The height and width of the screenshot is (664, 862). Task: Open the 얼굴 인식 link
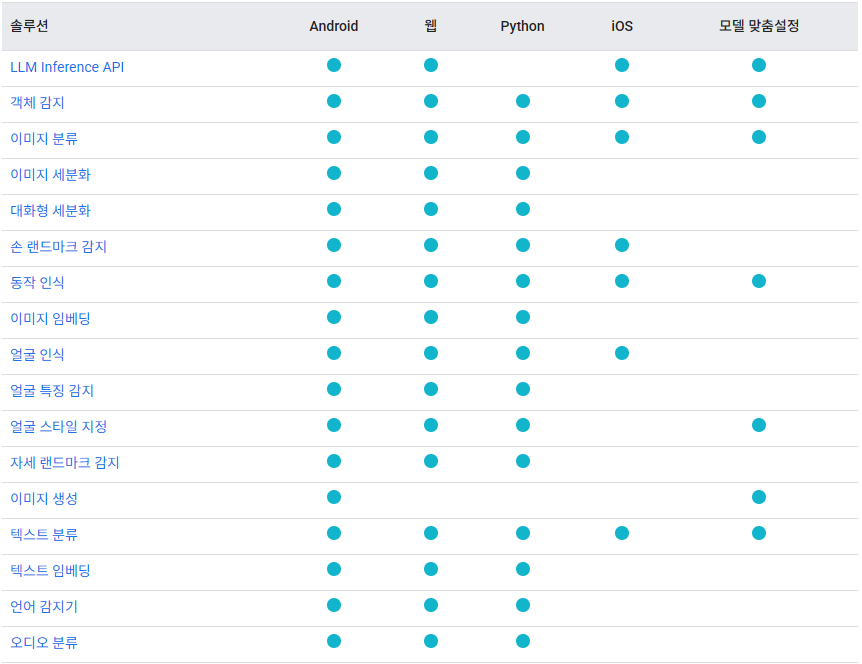(x=37, y=355)
